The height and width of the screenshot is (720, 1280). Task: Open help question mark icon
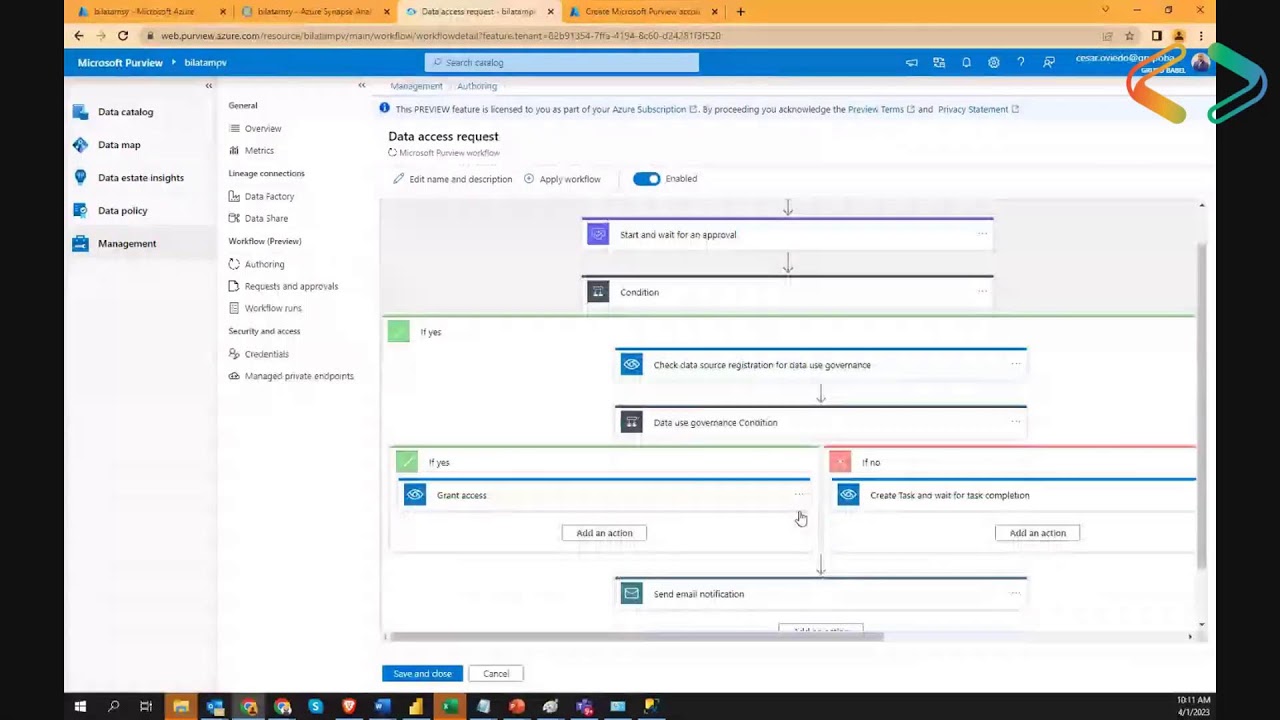point(1020,63)
